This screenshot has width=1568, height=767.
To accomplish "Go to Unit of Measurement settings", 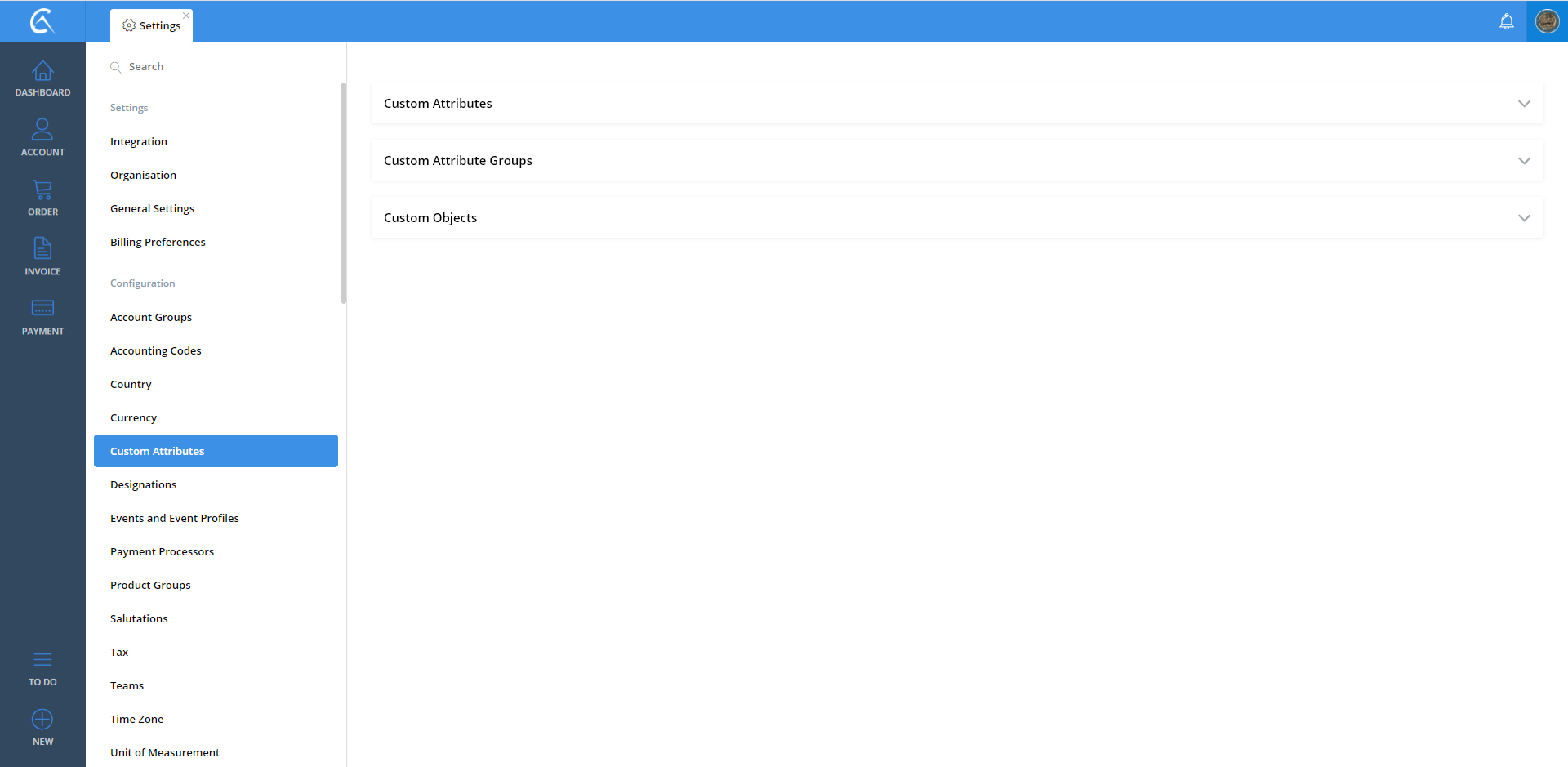I will tap(164, 753).
